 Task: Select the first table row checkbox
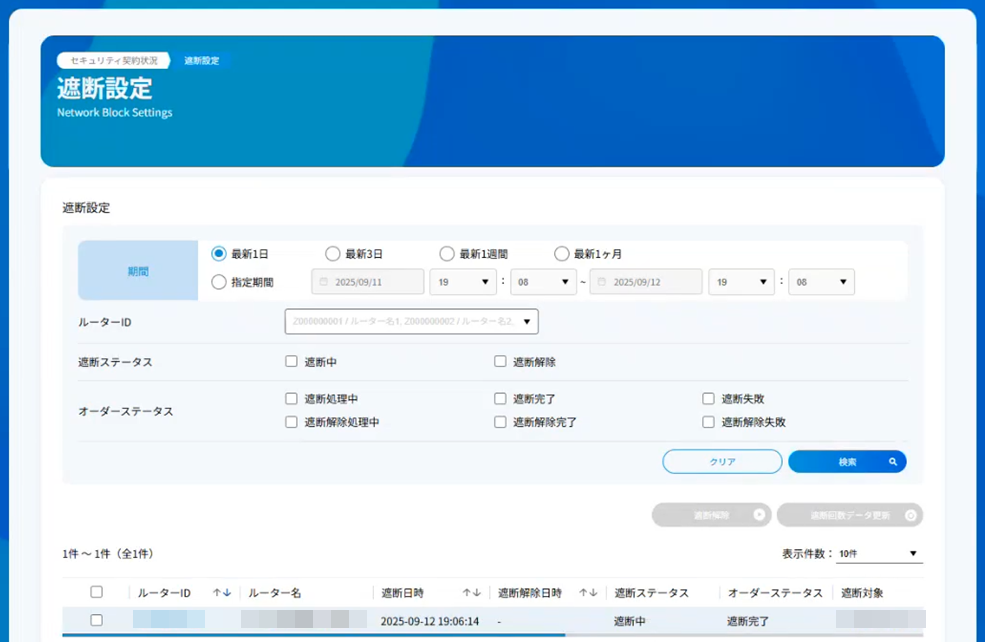(x=97, y=620)
